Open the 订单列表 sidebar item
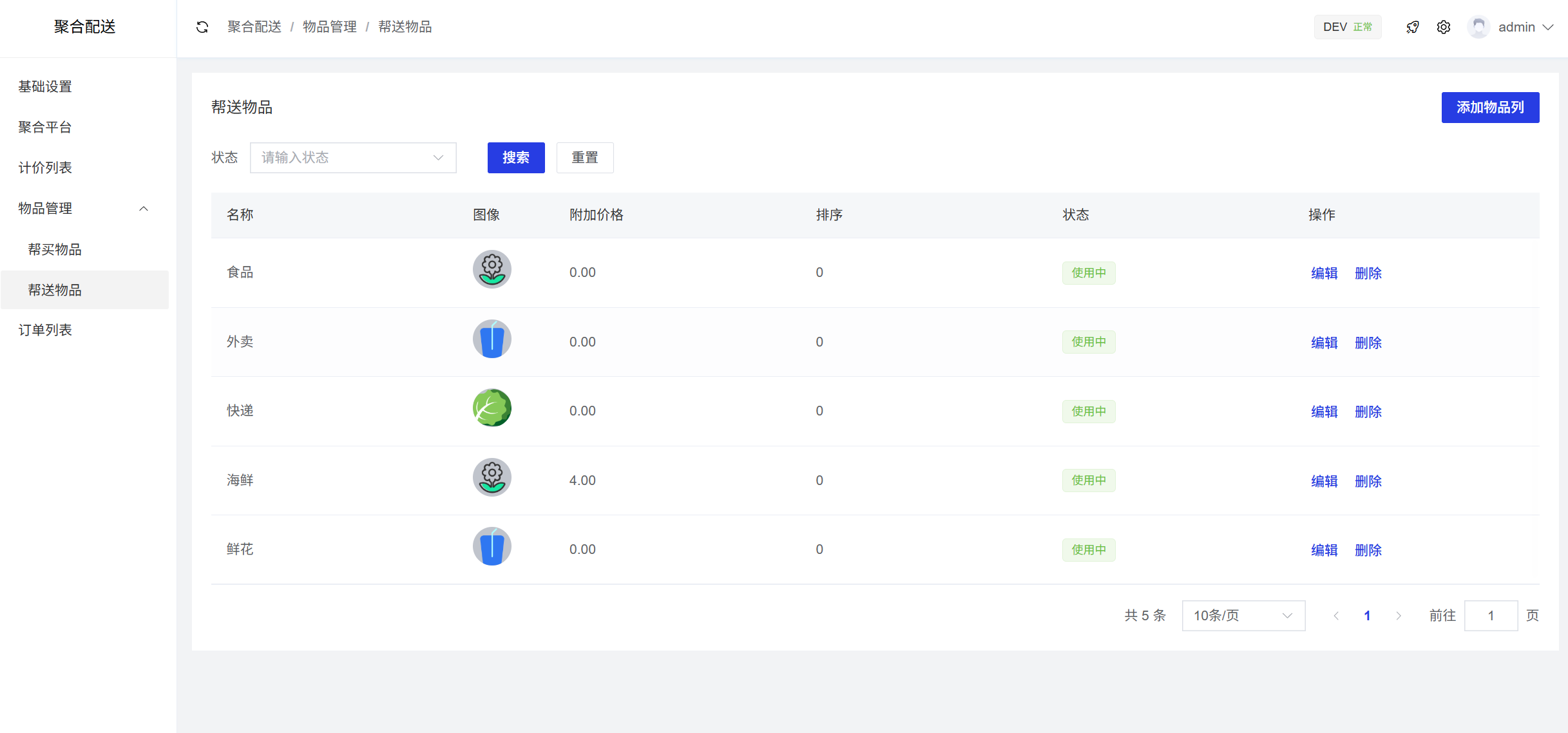 tap(45, 330)
